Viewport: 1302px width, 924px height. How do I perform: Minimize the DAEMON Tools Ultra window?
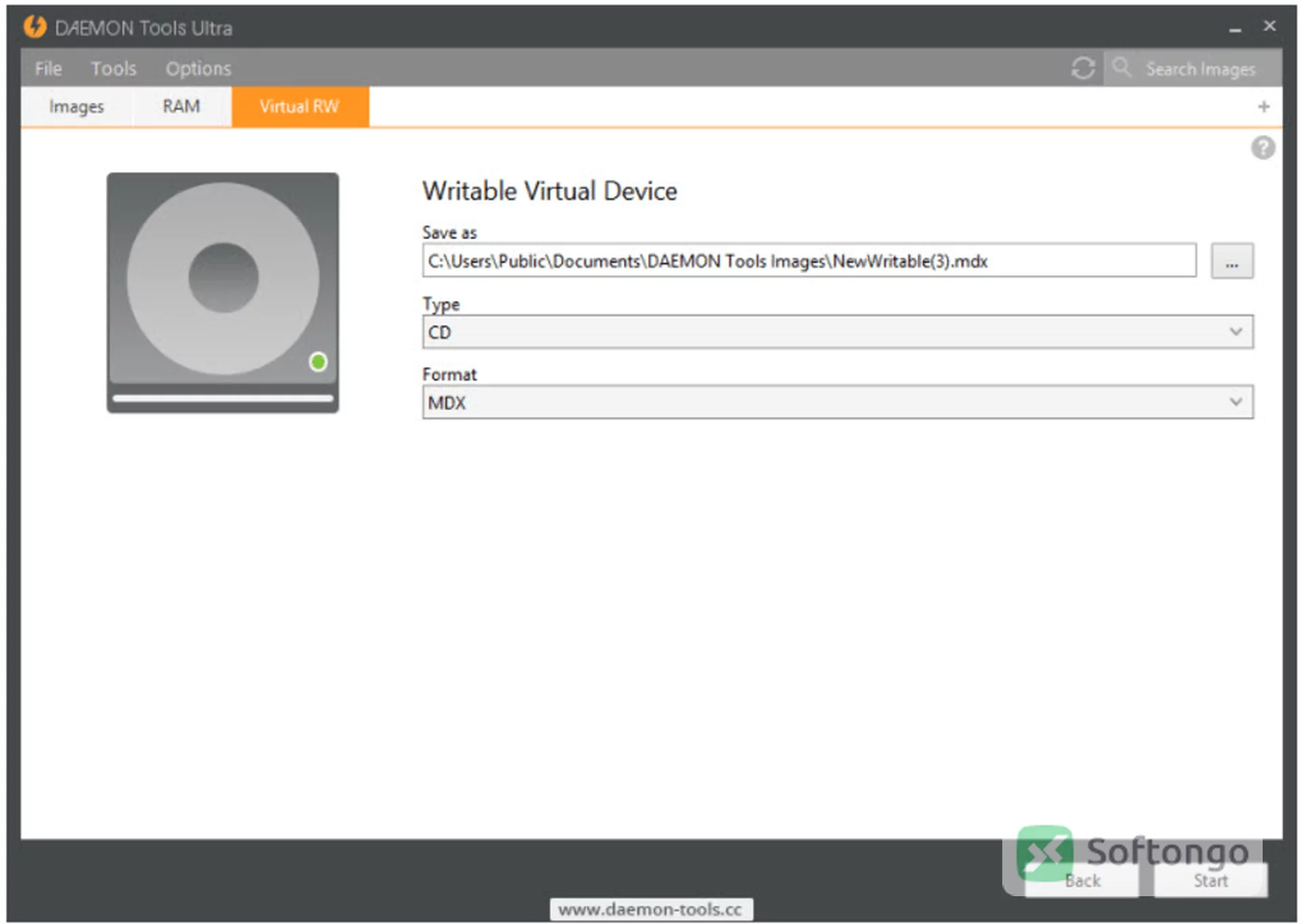tap(1235, 29)
